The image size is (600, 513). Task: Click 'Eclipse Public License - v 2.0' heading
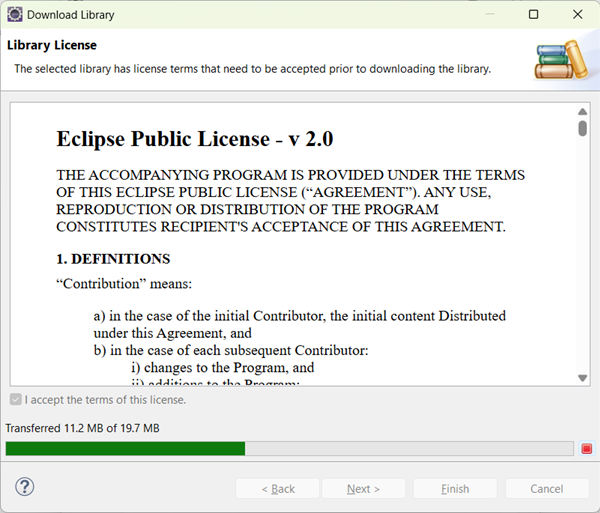(195, 138)
